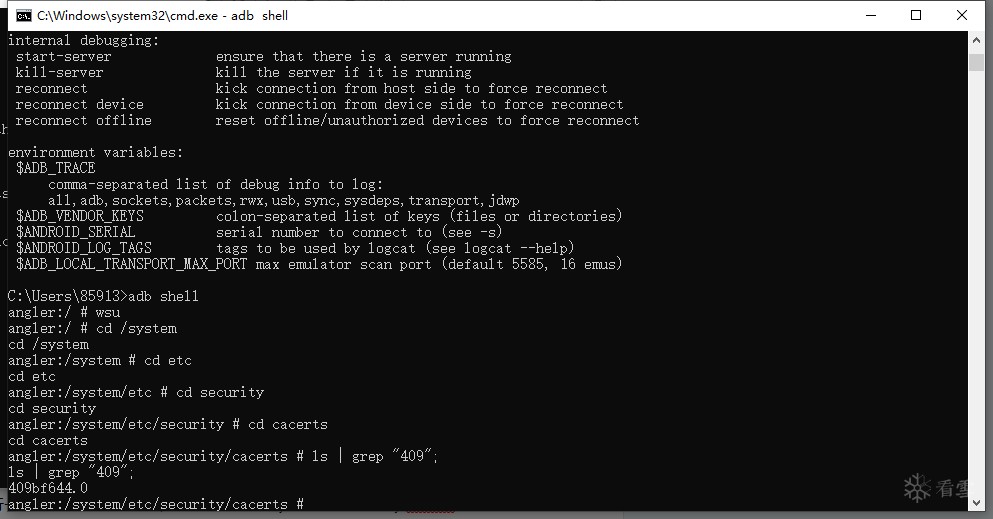
Task: Click the $ADB_VENDOR_KEYS variable text
Action: click(80, 216)
